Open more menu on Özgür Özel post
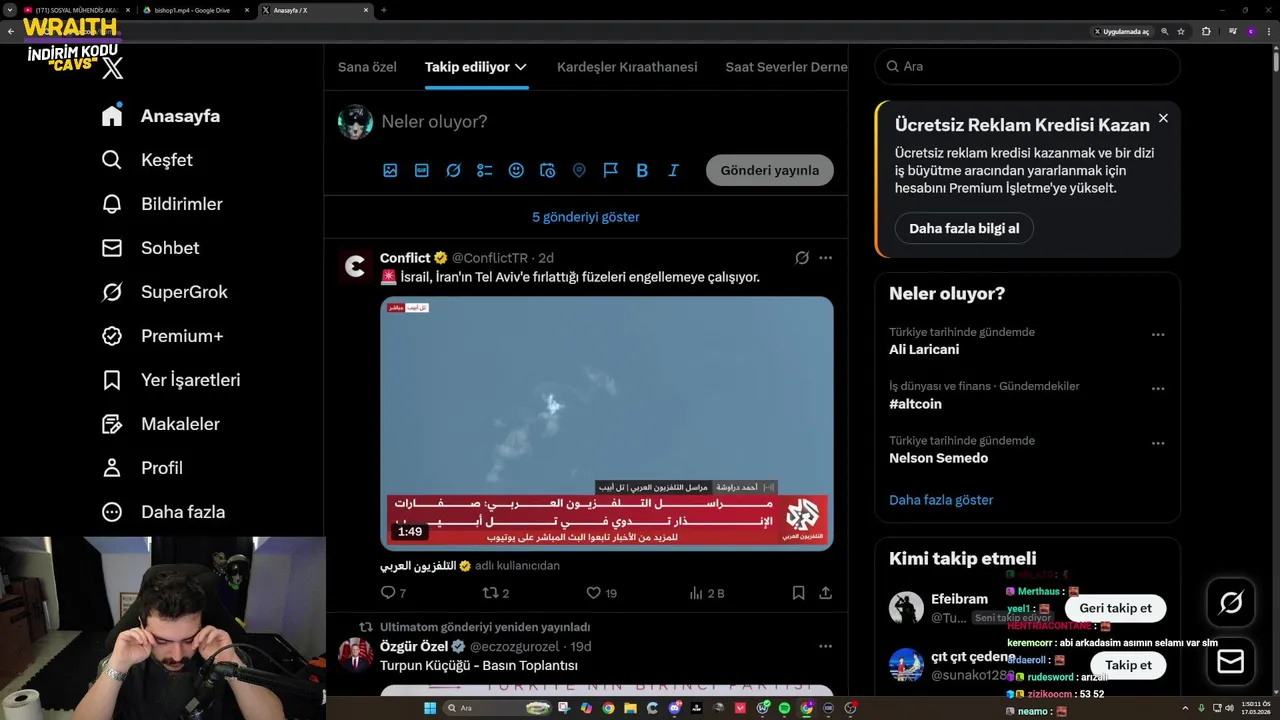This screenshot has height=720, width=1280. 825,646
